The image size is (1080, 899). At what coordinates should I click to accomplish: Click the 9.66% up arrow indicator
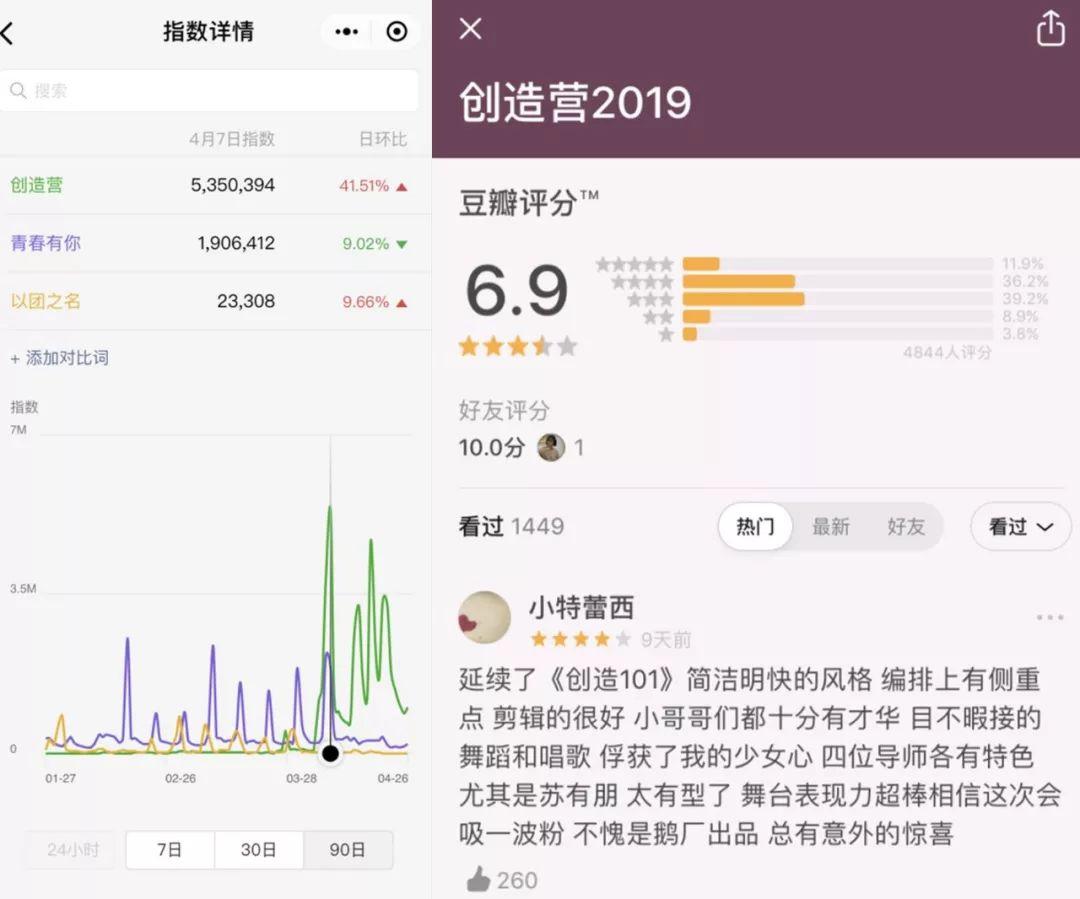tap(402, 302)
